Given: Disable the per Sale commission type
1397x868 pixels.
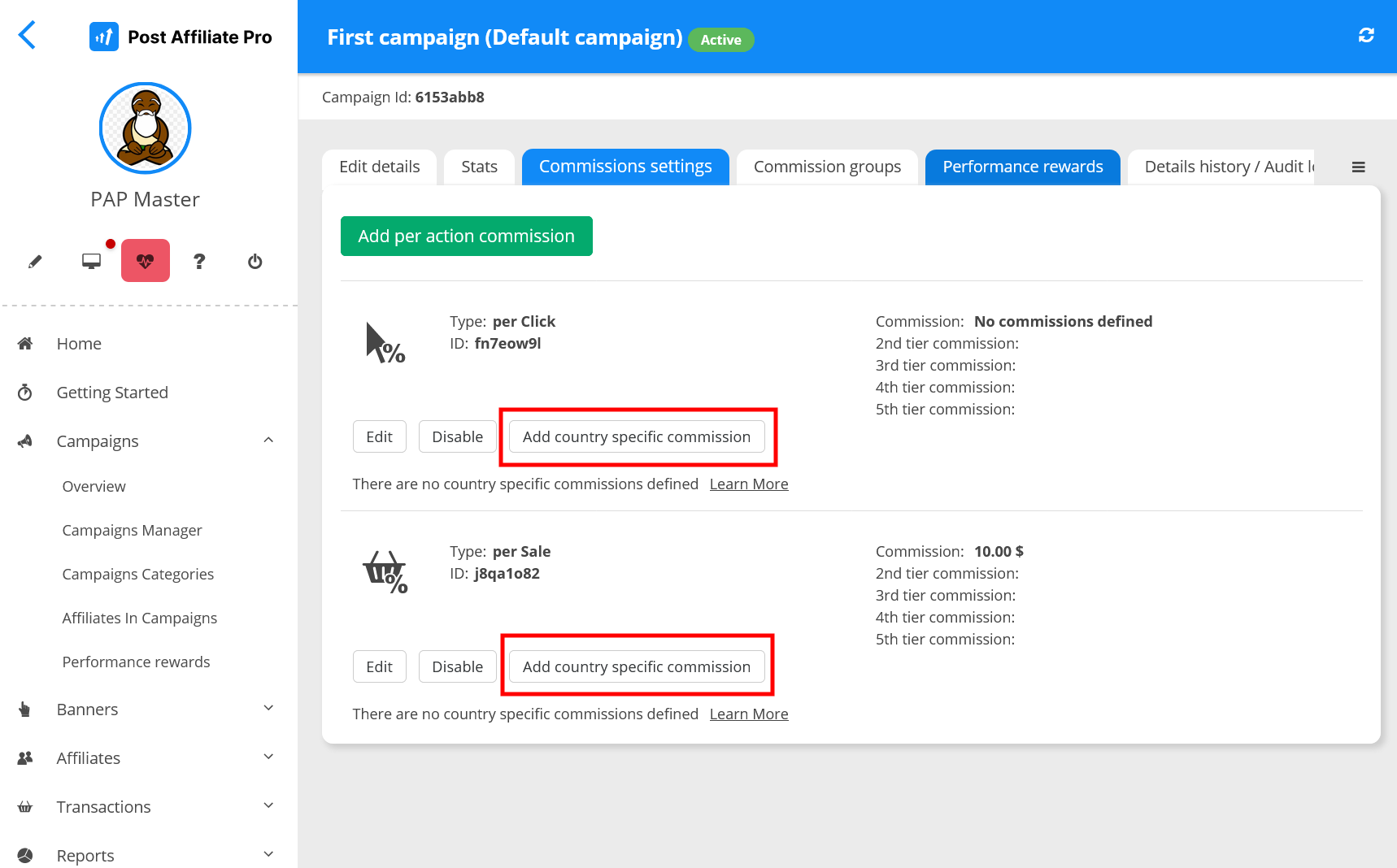Looking at the screenshot, I should [457, 667].
